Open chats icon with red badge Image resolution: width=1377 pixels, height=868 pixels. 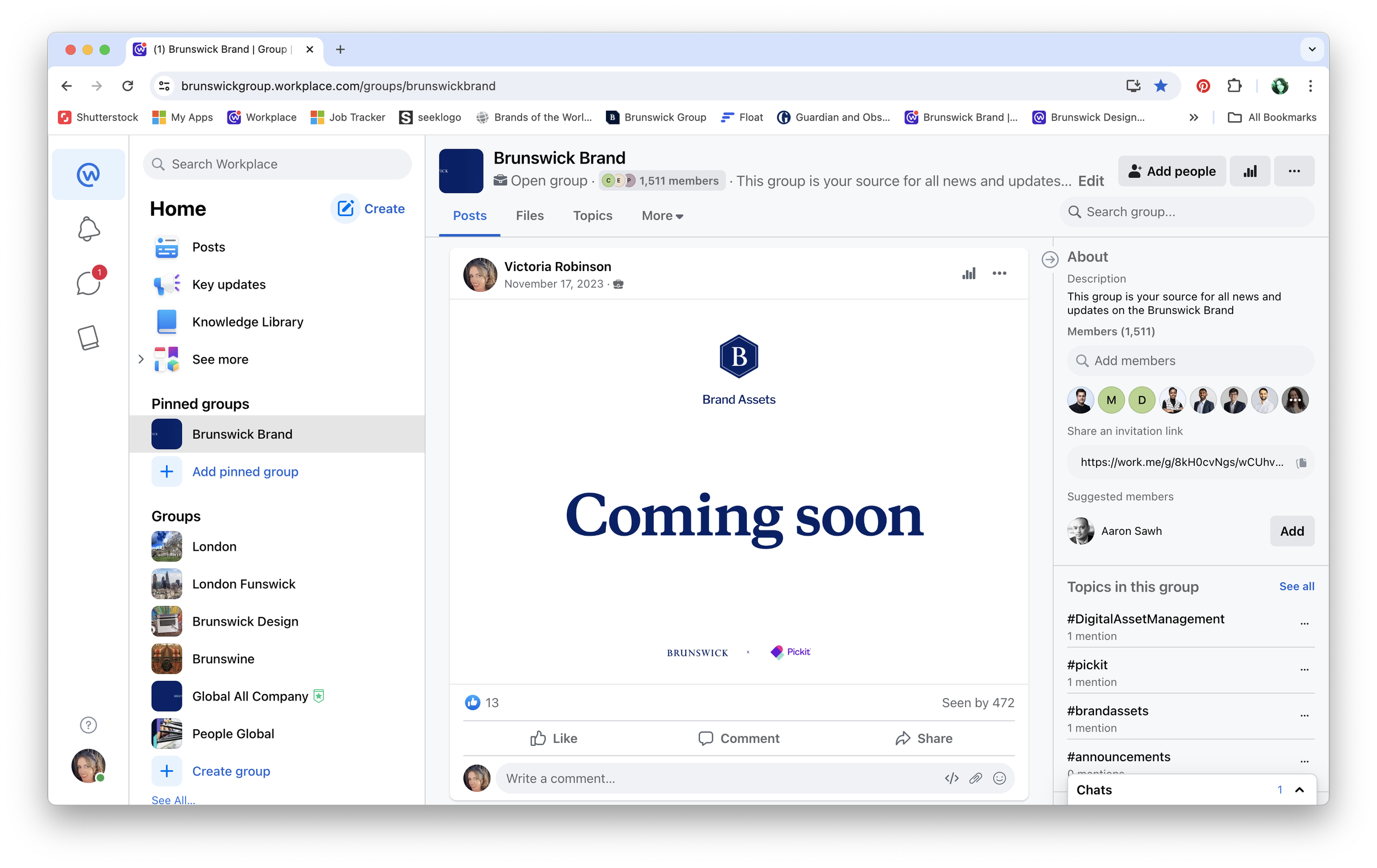pyautogui.click(x=88, y=283)
